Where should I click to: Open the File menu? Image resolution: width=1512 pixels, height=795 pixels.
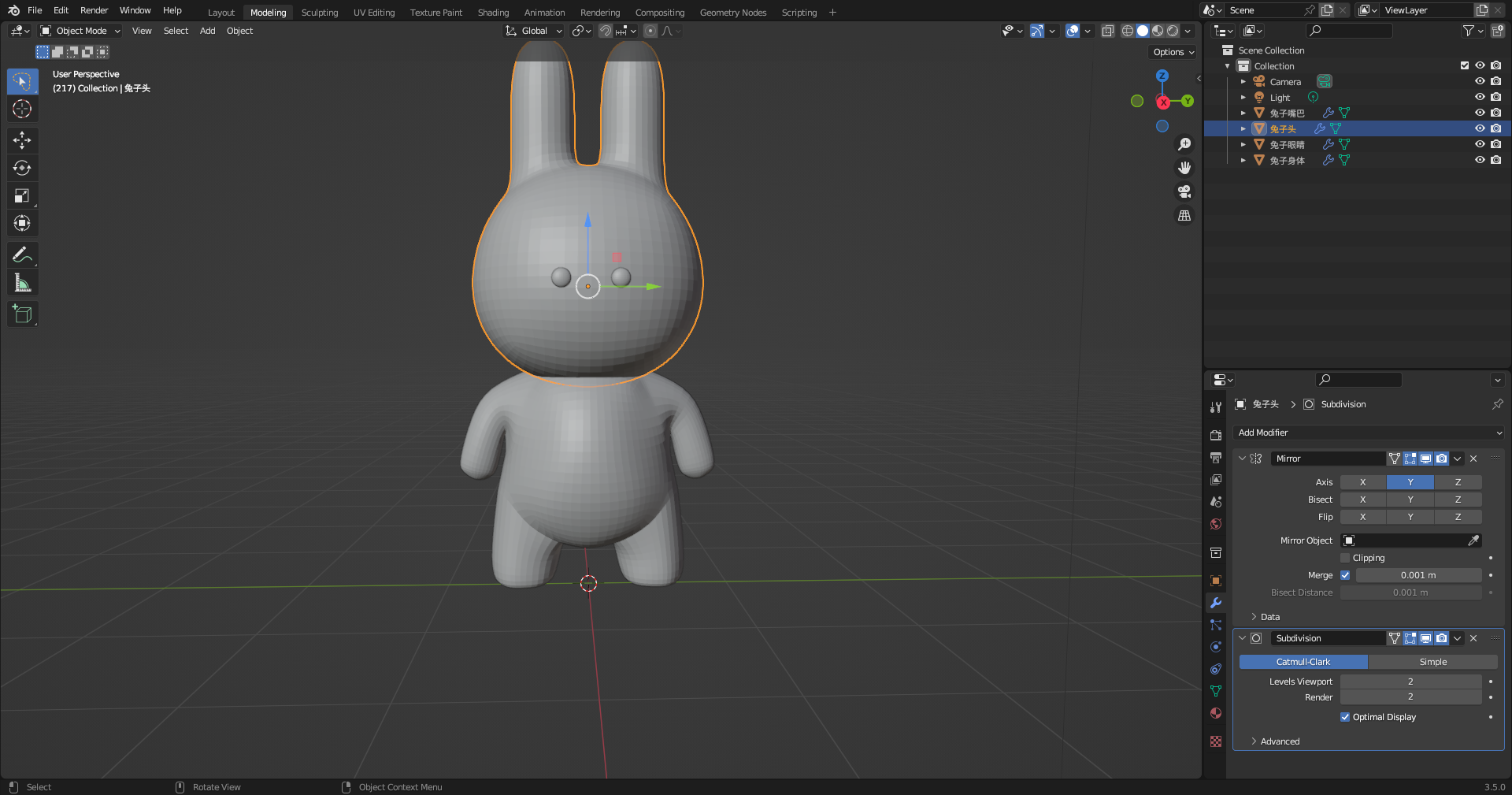pyautogui.click(x=35, y=10)
